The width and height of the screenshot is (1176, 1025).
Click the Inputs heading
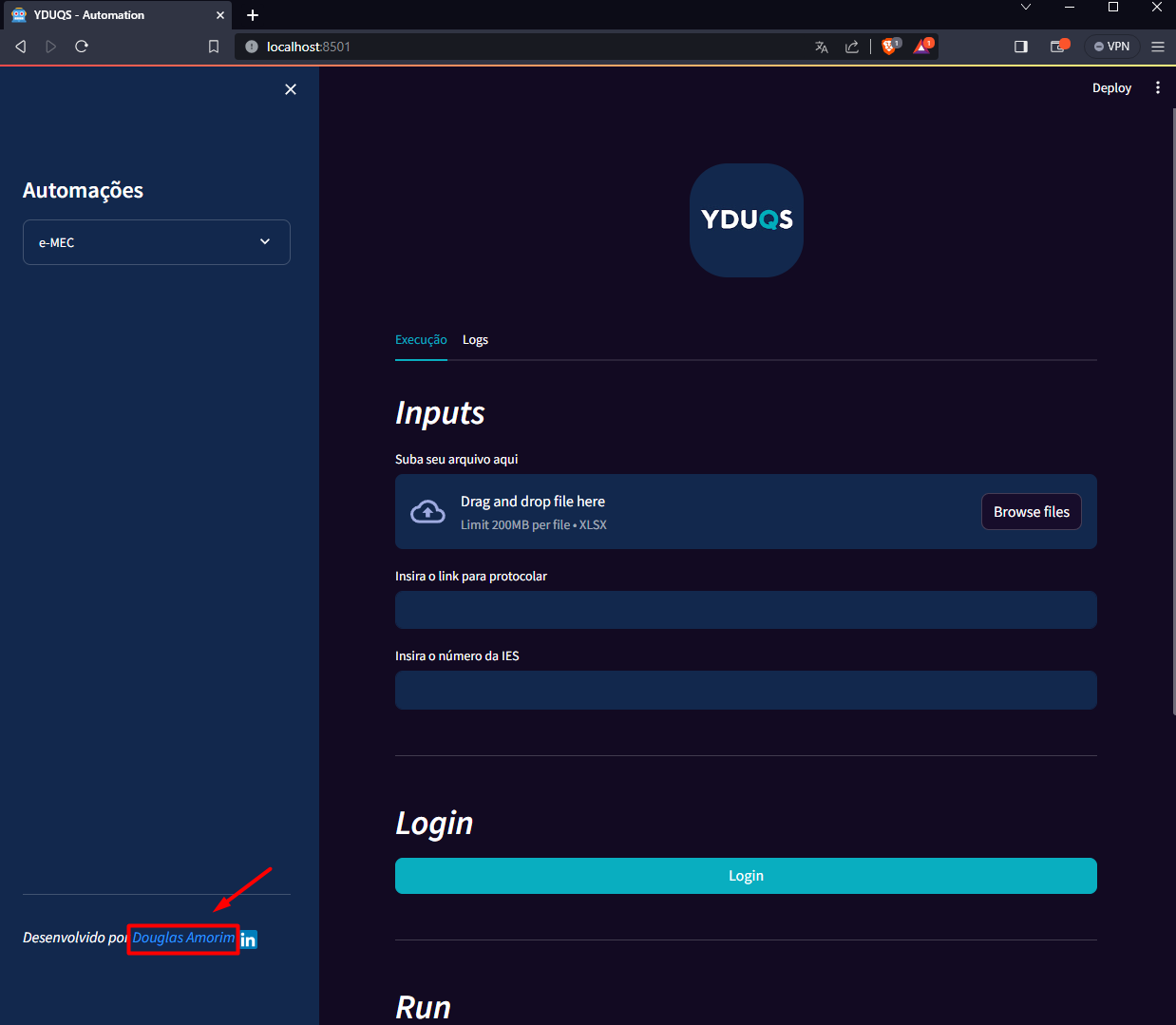coord(440,413)
